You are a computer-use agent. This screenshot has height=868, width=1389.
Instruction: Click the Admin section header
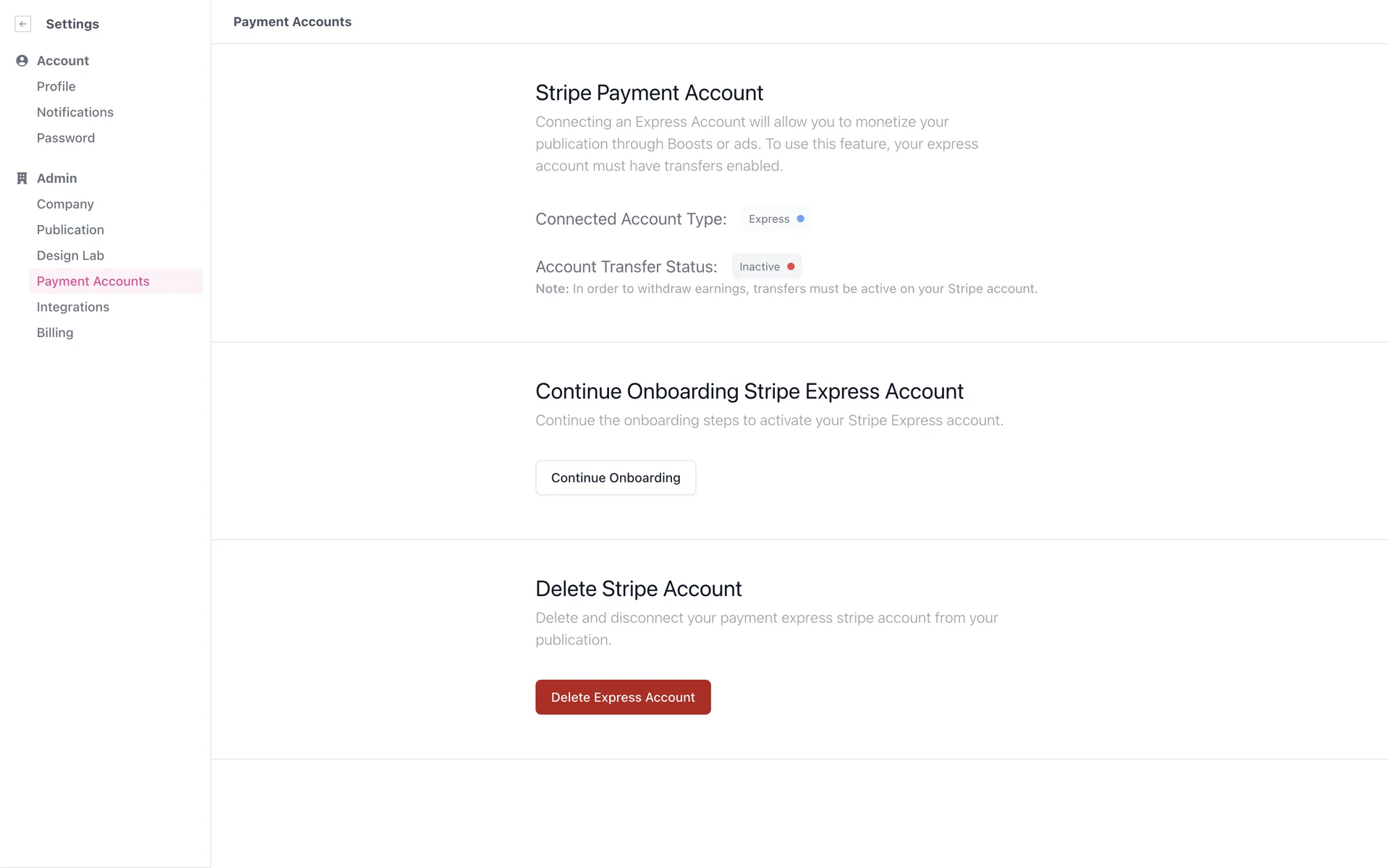click(x=57, y=178)
